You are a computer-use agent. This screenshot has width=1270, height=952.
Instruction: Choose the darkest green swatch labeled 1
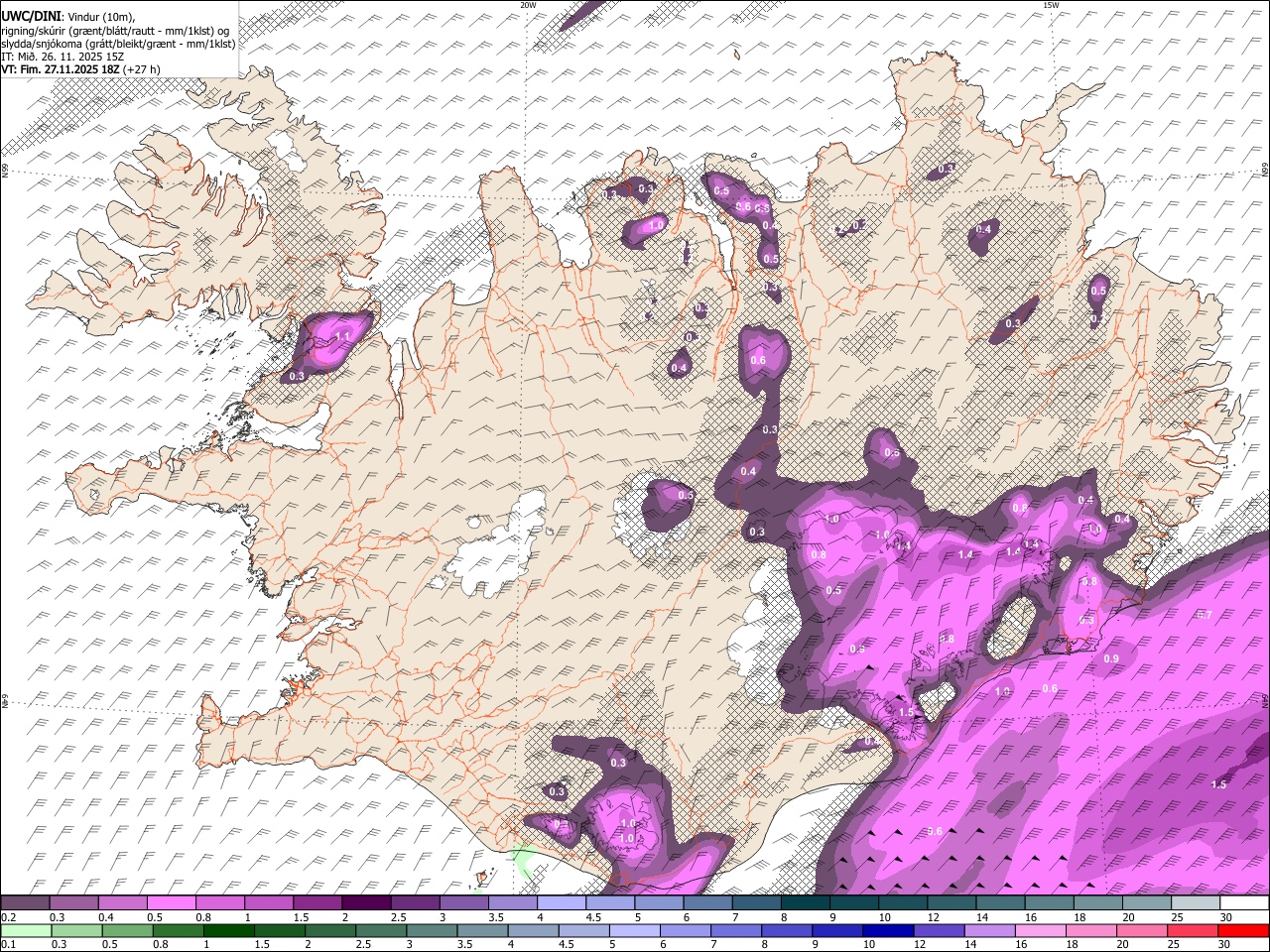[229, 930]
